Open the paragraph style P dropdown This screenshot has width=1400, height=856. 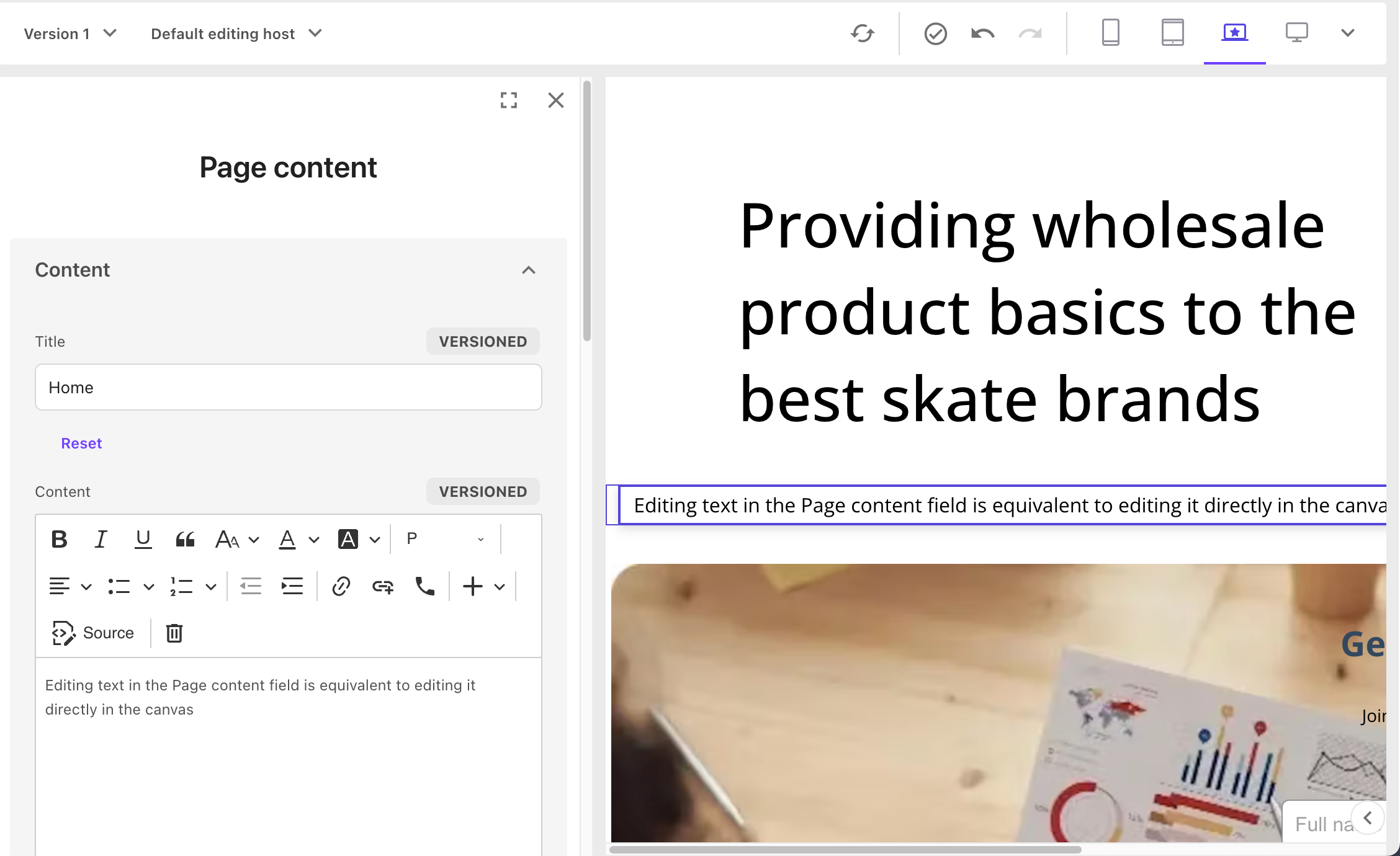point(445,539)
